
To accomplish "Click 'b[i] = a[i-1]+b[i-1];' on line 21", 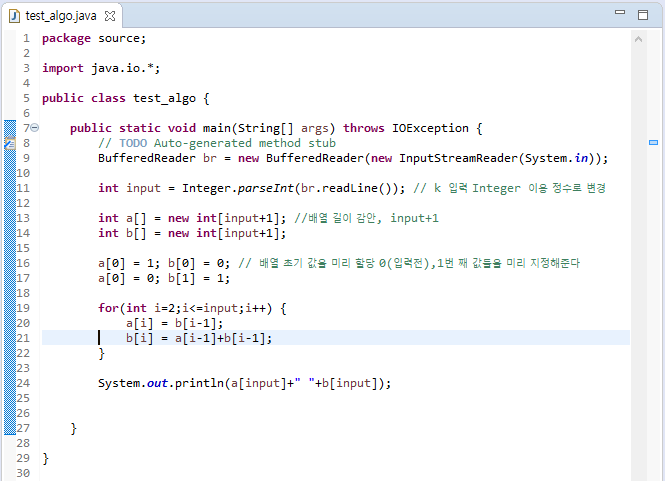I will tap(199, 338).
